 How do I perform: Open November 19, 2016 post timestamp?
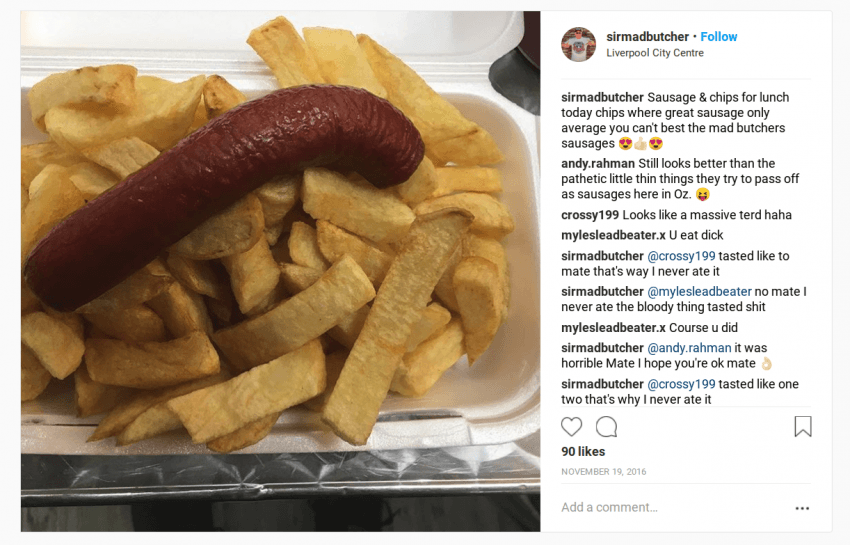(604, 472)
